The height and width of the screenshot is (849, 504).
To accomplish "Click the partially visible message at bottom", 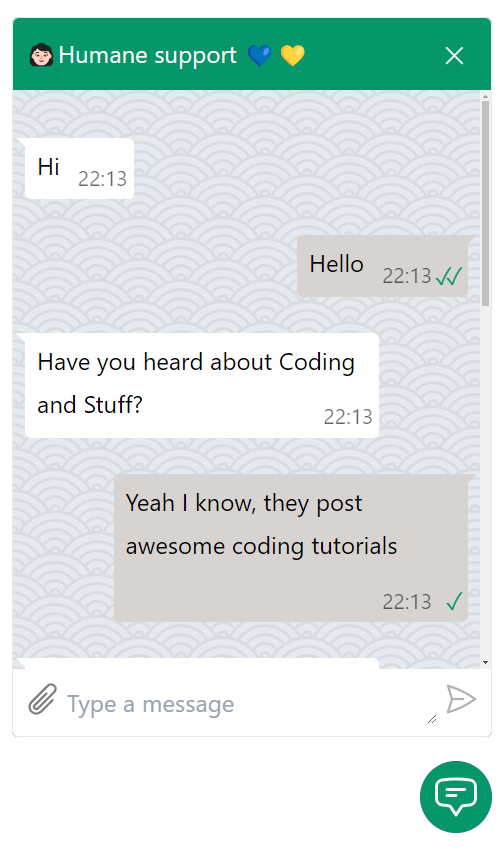I will [202, 663].
